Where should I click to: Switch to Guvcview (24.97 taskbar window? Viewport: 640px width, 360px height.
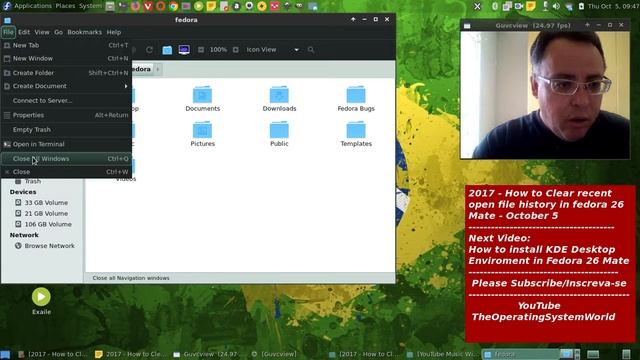211,354
